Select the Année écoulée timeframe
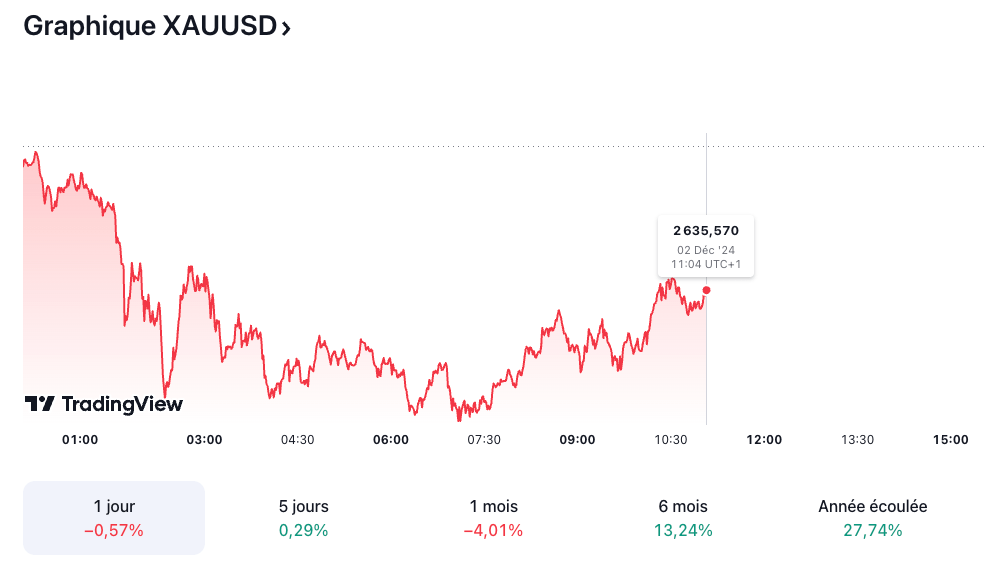Viewport: 985px width, 565px height. tap(872, 517)
